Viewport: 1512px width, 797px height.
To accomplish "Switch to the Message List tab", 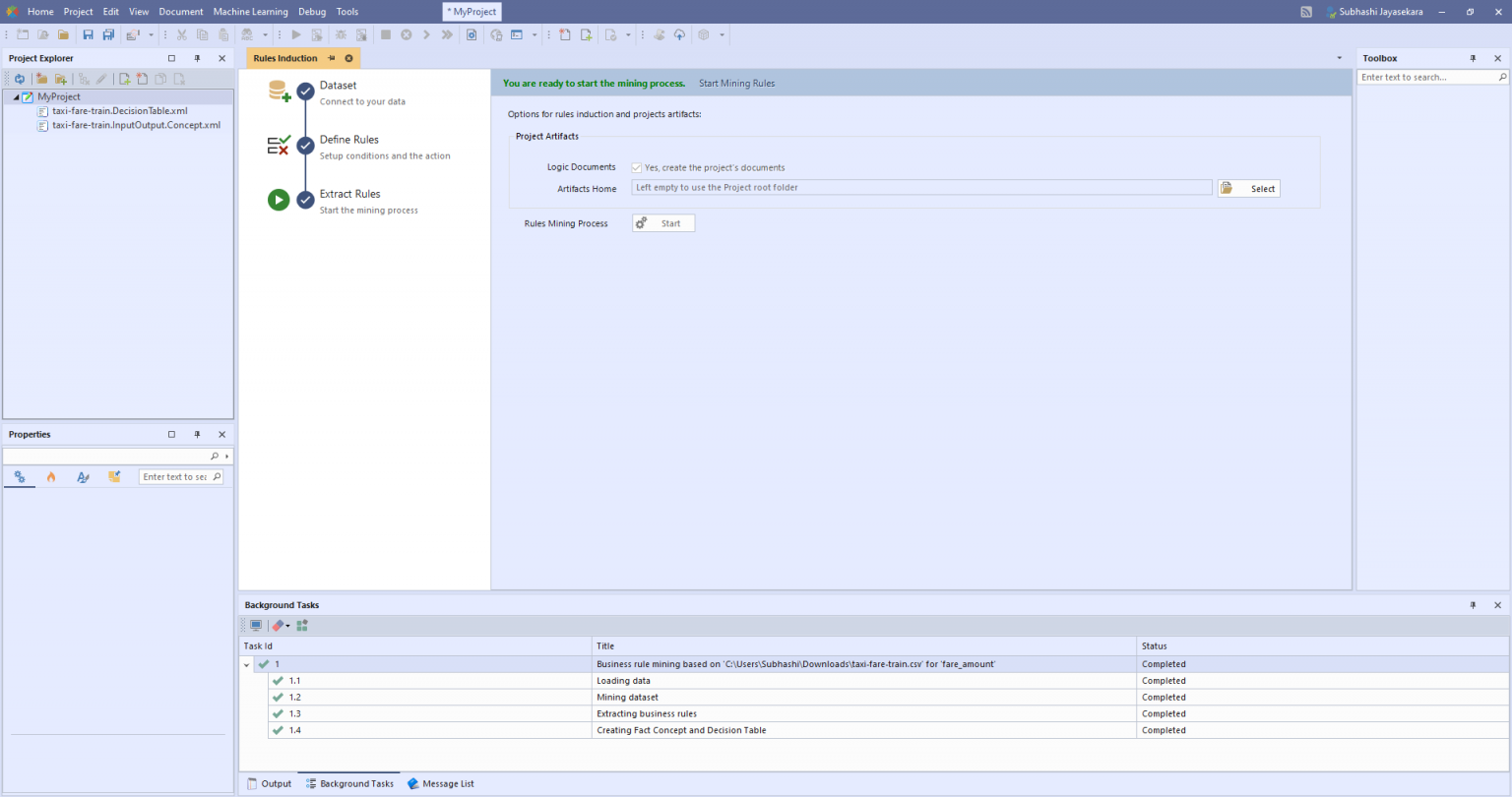I will (441, 784).
